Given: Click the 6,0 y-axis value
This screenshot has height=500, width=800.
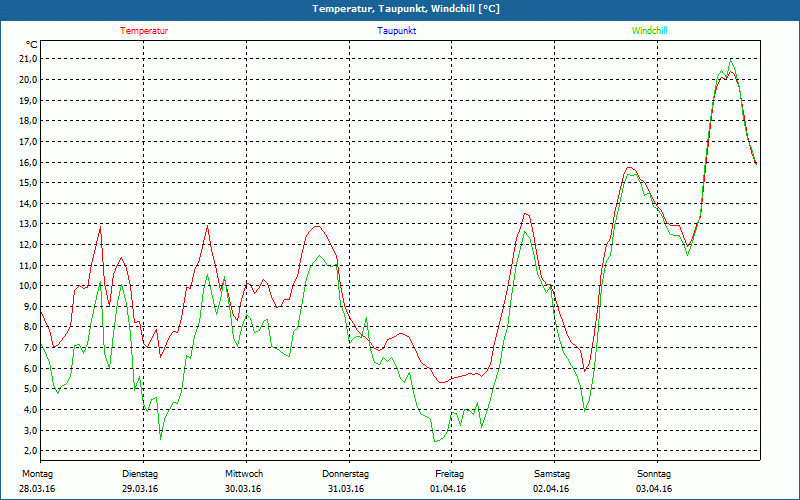Looking at the screenshot, I should [31, 368].
